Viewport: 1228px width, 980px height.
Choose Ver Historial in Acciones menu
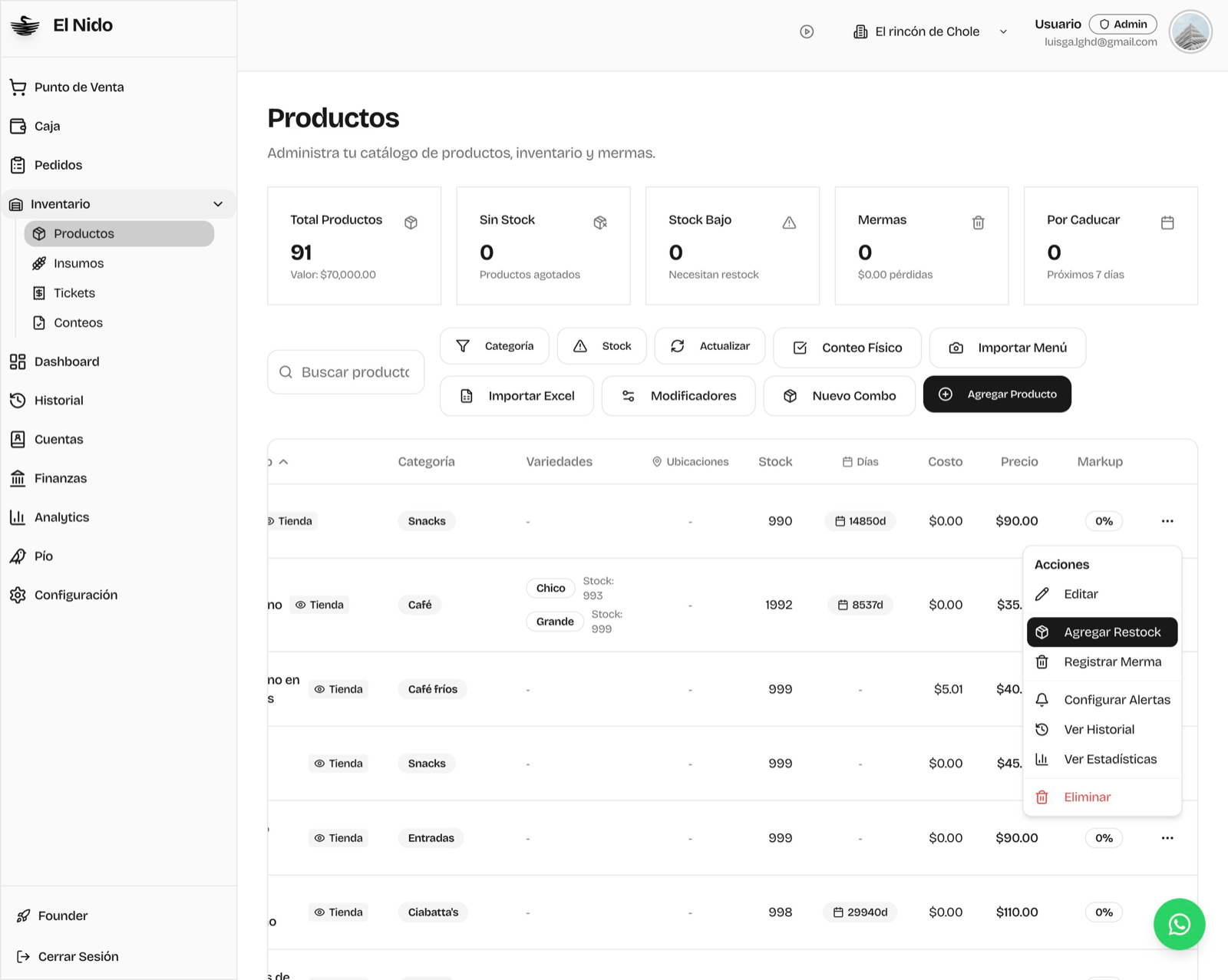coord(1102,730)
